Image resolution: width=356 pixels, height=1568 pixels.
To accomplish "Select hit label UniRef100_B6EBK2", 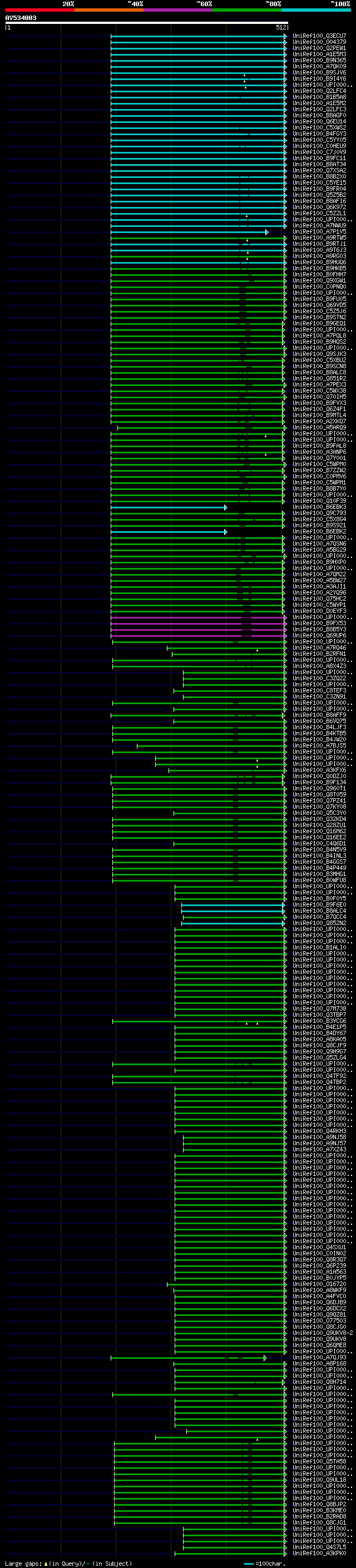I will [319, 531].
